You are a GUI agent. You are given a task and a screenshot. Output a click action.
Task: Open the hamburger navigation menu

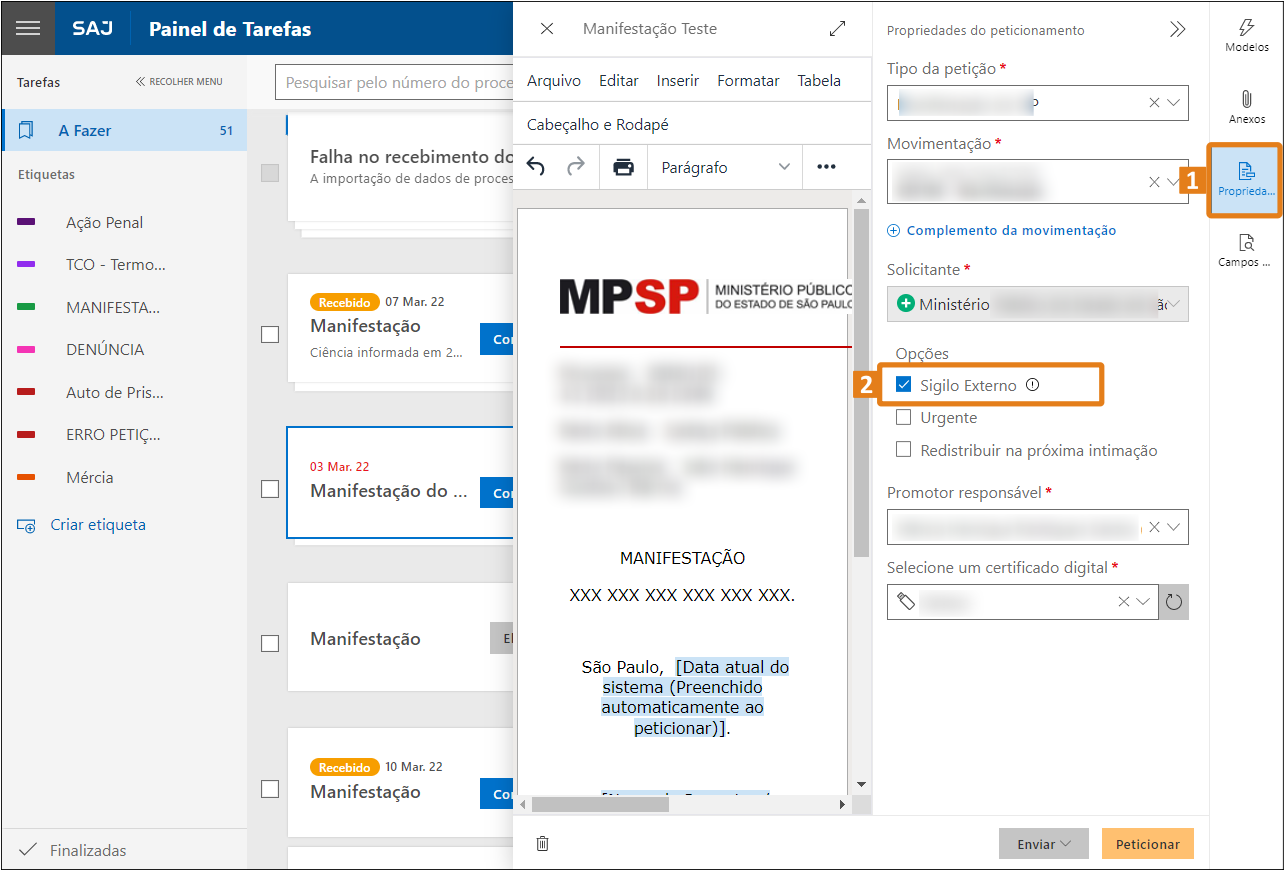click(27, 27)
